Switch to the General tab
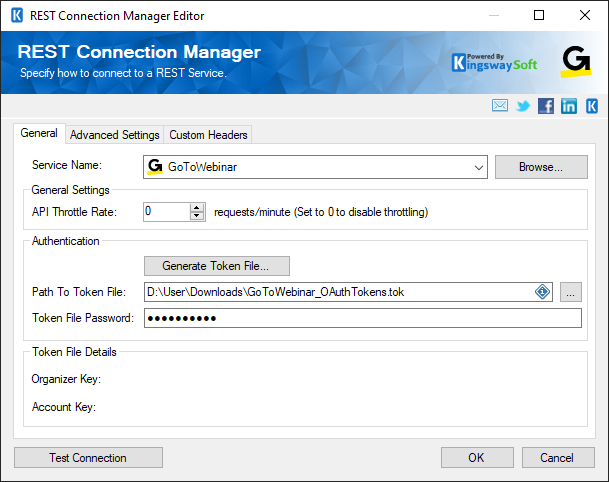The height and width of the screenshot is (482, 609). [x=39, y=133]
